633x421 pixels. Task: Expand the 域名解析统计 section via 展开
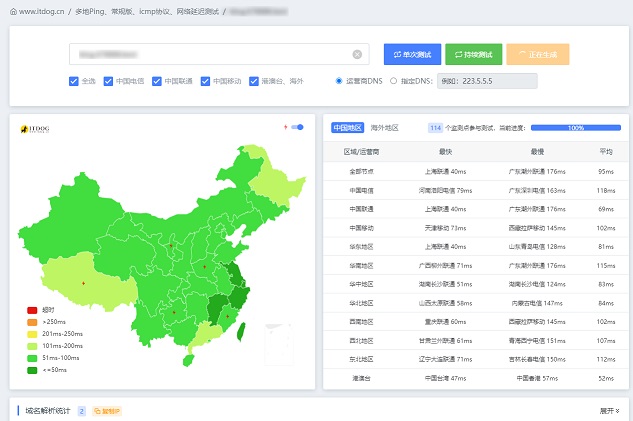(610, 411)
